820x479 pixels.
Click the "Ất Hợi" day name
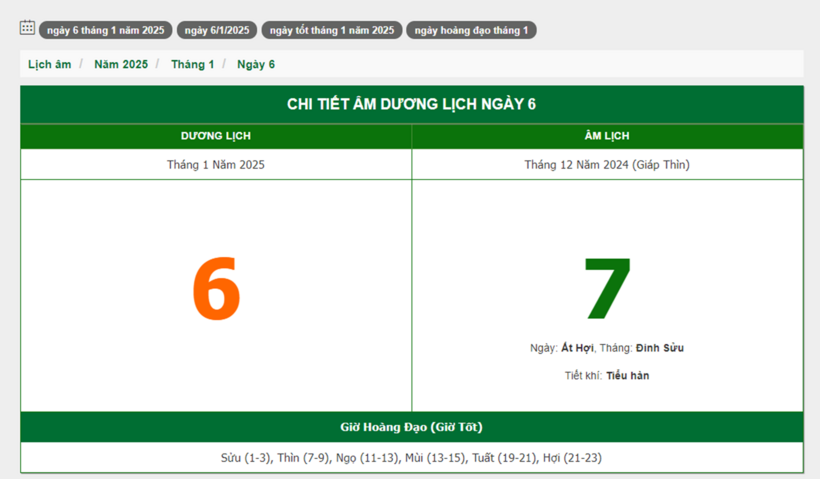point(577,348)
